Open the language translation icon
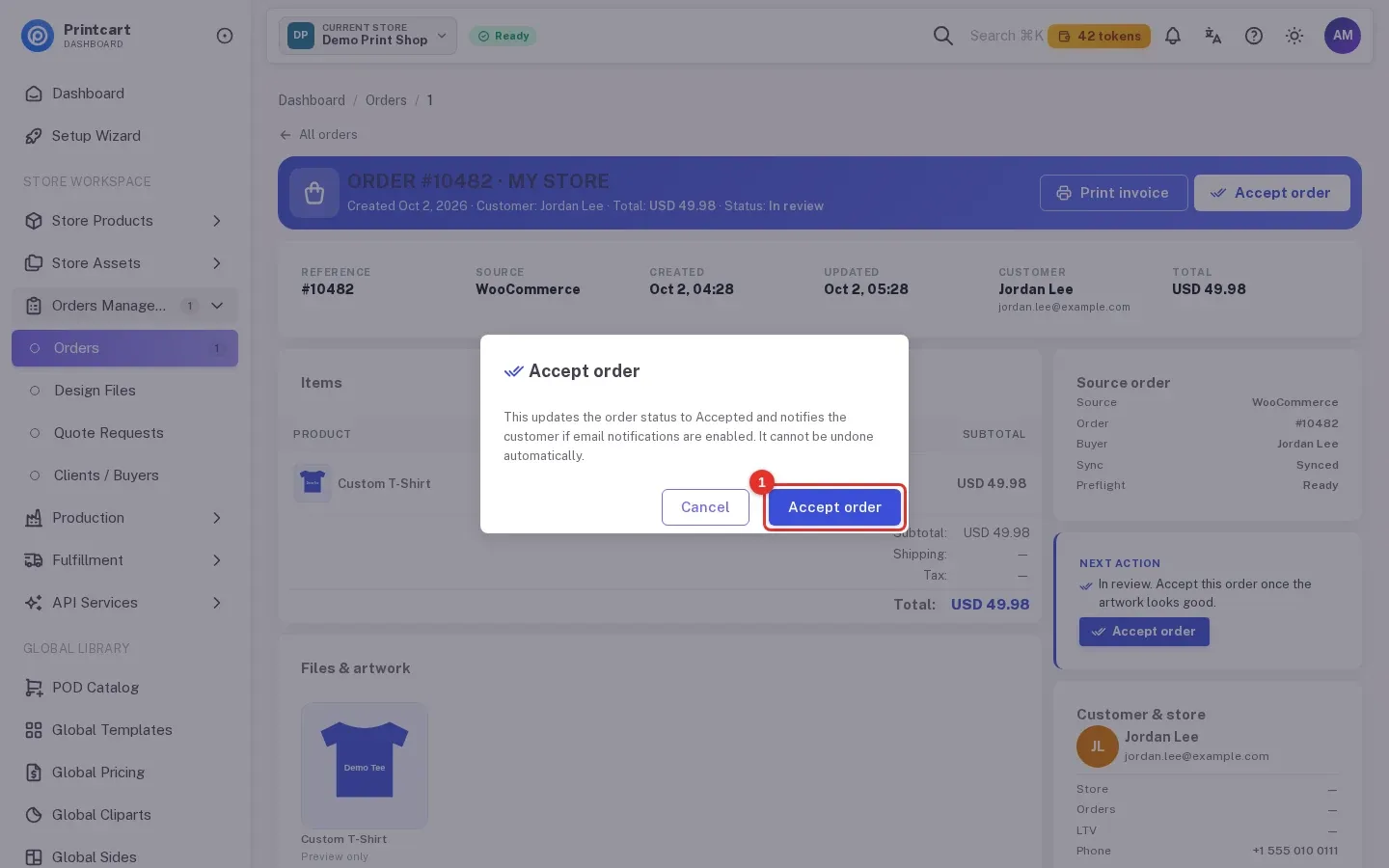The height and width of the screenshot is (868, 1389). pos(1213,36)
